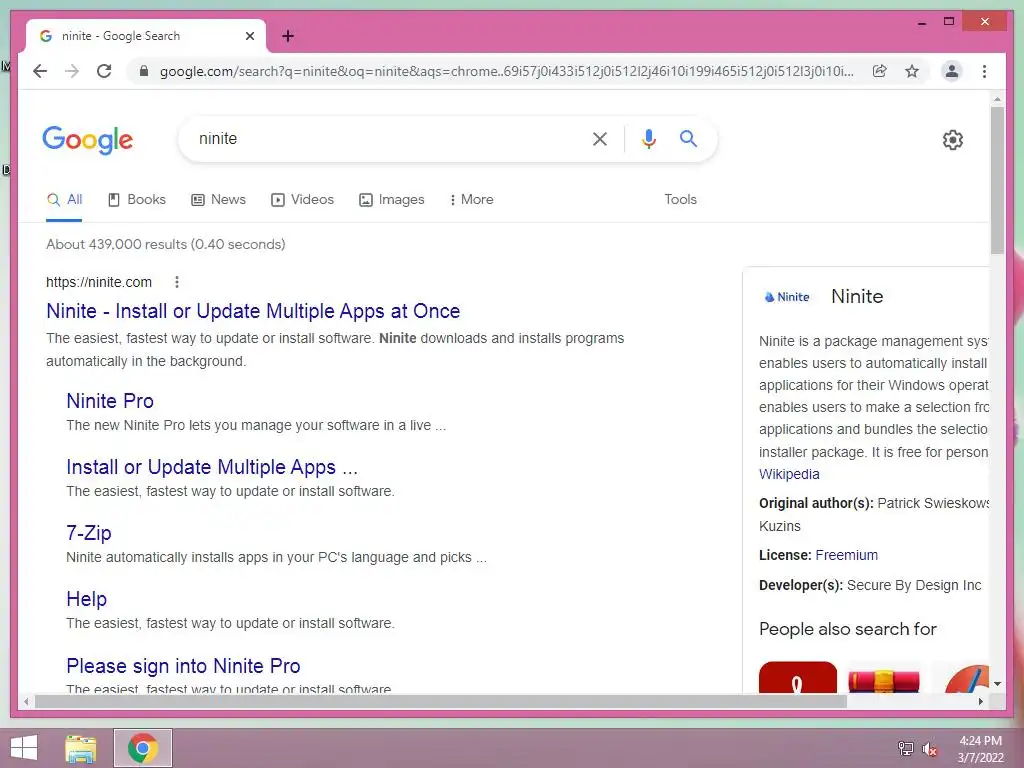Click the Chrome icon in the taskbar
This screenshot has width=1024, height=768.
143,748
